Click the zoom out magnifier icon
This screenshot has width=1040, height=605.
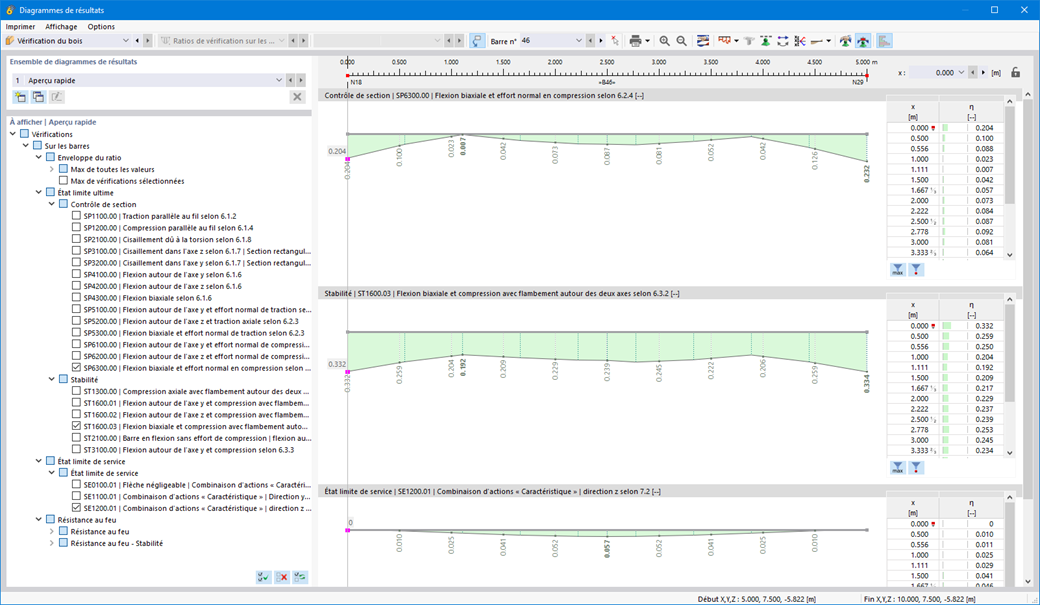[681, 40]
